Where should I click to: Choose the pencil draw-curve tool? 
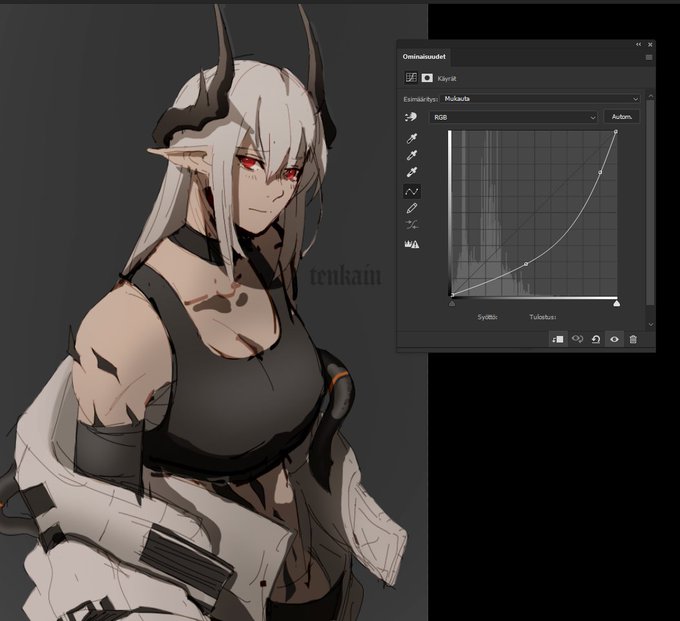pyautogui.click(x=412, y=208)
